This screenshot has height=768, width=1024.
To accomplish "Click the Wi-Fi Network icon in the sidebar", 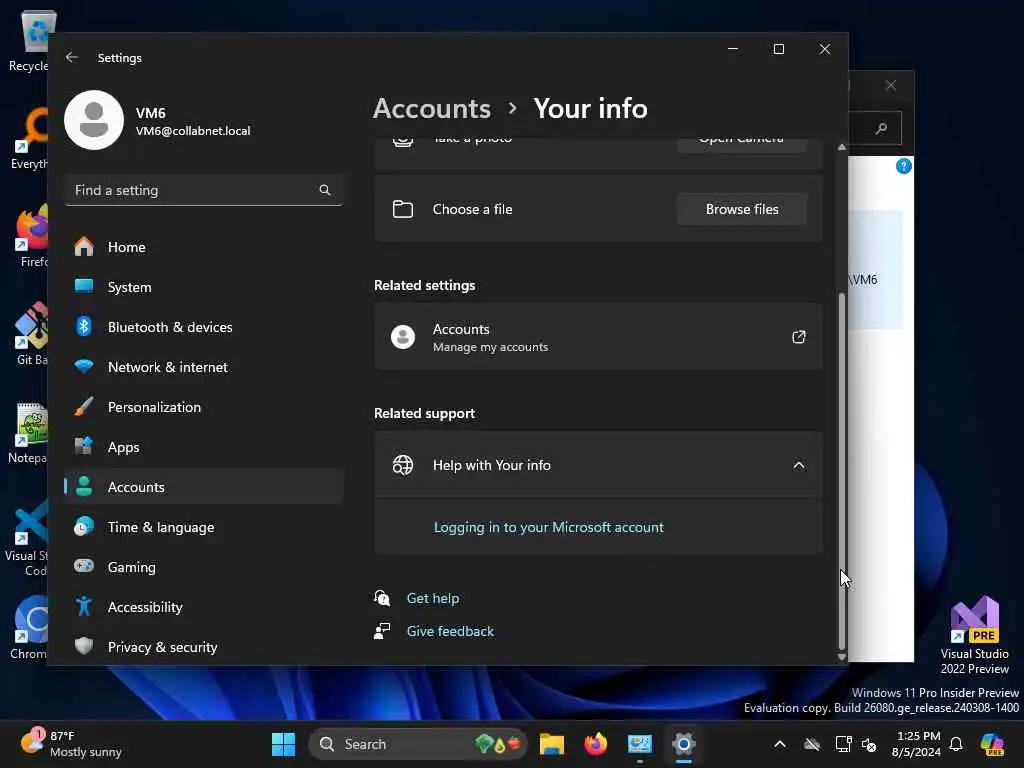I will (84, 366).
